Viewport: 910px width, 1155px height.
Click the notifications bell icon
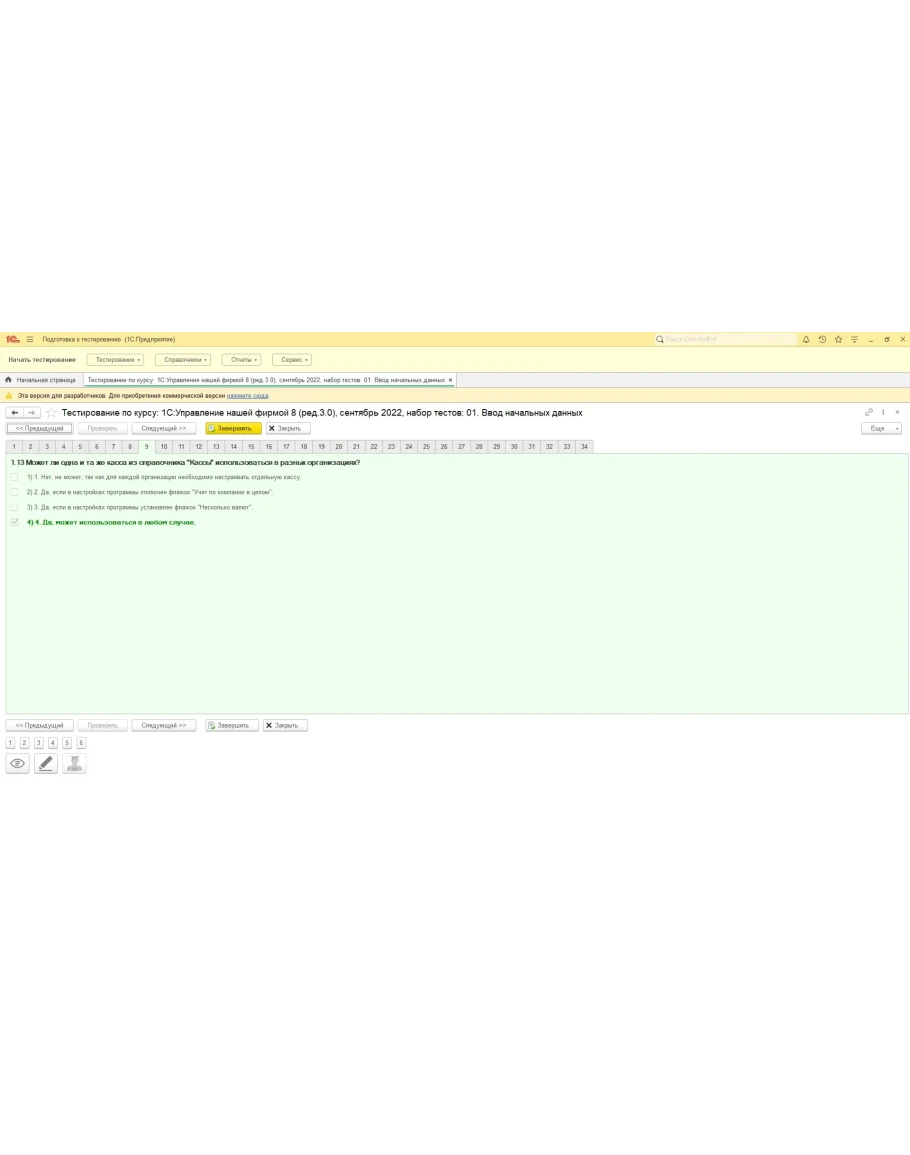(806, 339)
